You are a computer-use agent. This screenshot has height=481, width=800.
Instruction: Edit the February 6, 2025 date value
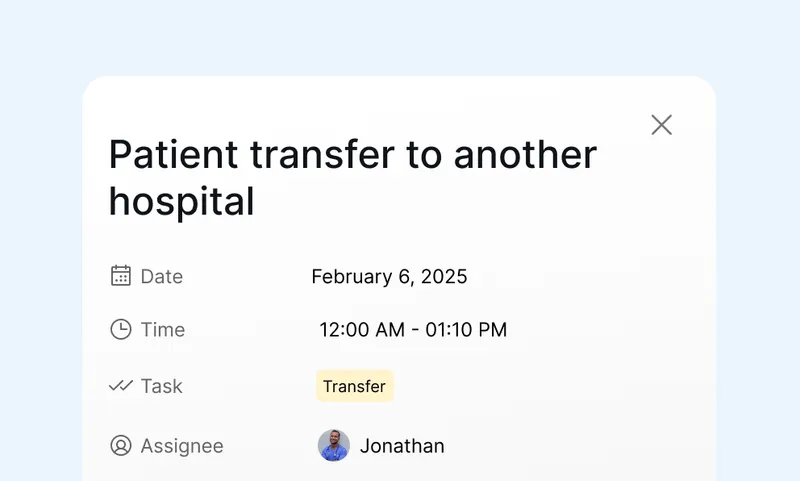tap(389, 276)
